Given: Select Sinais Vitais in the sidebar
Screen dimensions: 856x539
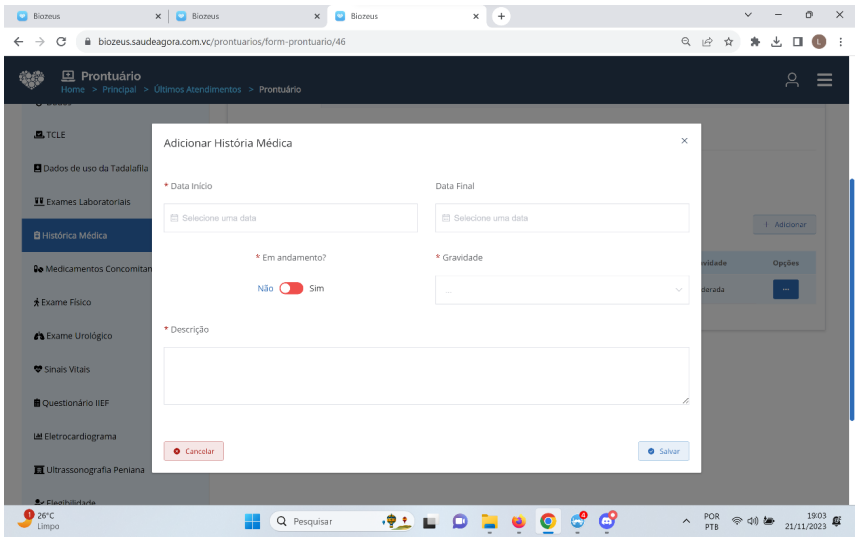Looking at the screenshot, I should click(x=66, y=370).
